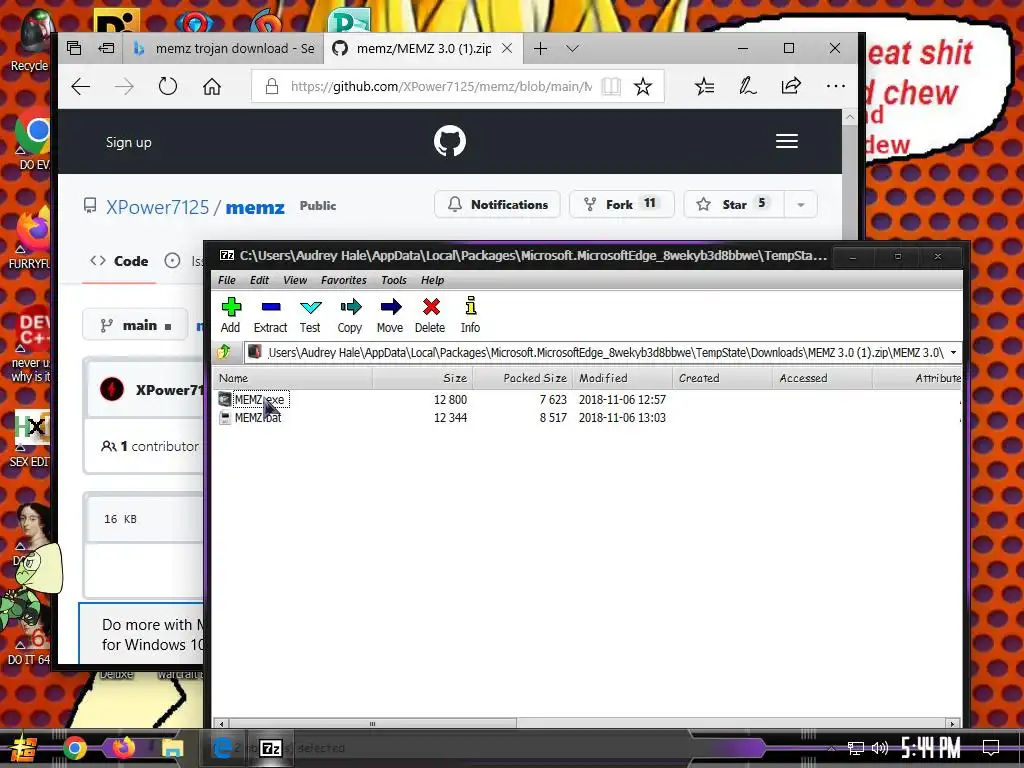Image resolution: width=1024 pixels, height=768 pixels.
Task: Select the MEMZ.exe file row
Action: pos(586,399)
